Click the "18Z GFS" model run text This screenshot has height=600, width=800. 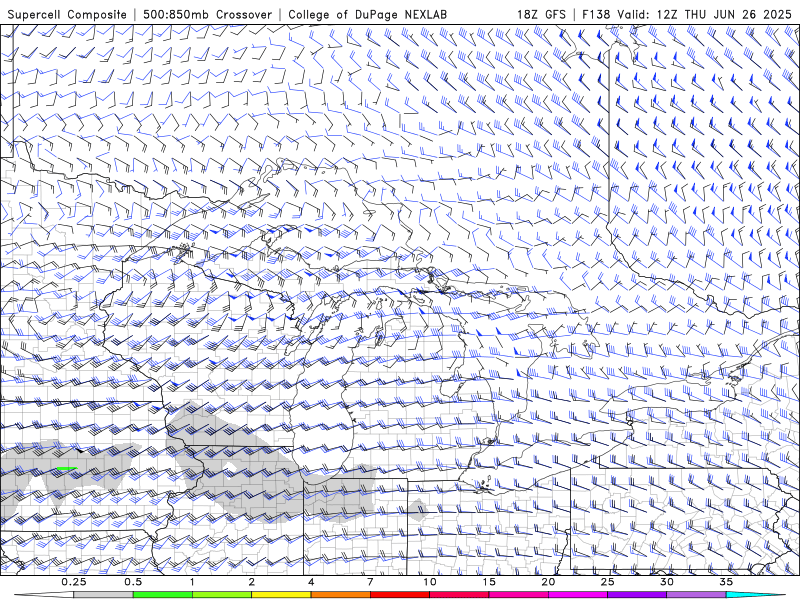pos(541,14)
